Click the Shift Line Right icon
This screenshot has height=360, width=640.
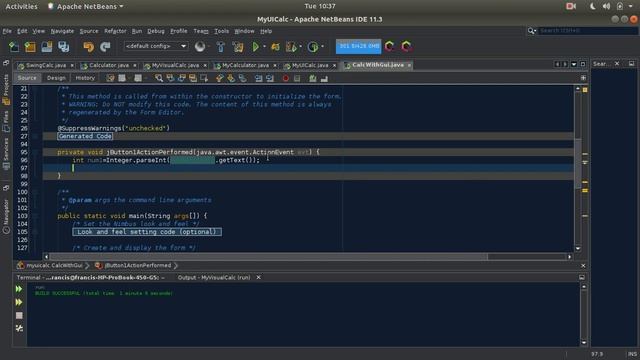click(270, 78)
